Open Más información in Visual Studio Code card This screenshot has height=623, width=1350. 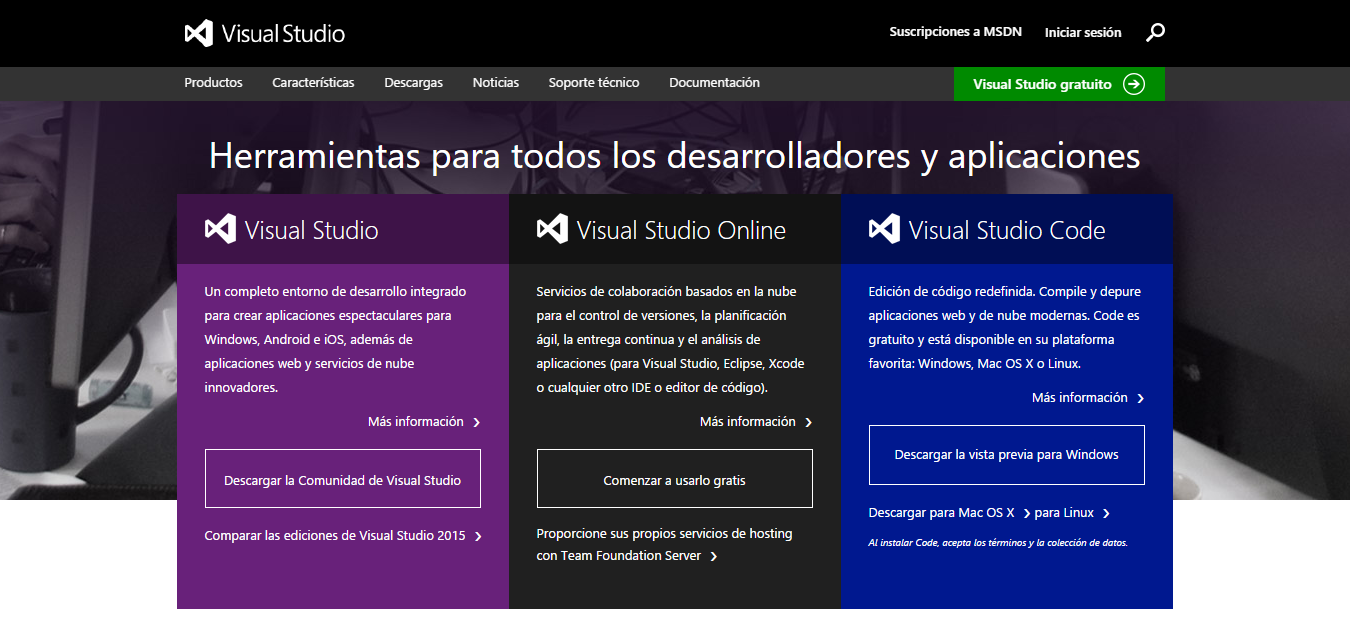click(1080, 398)
